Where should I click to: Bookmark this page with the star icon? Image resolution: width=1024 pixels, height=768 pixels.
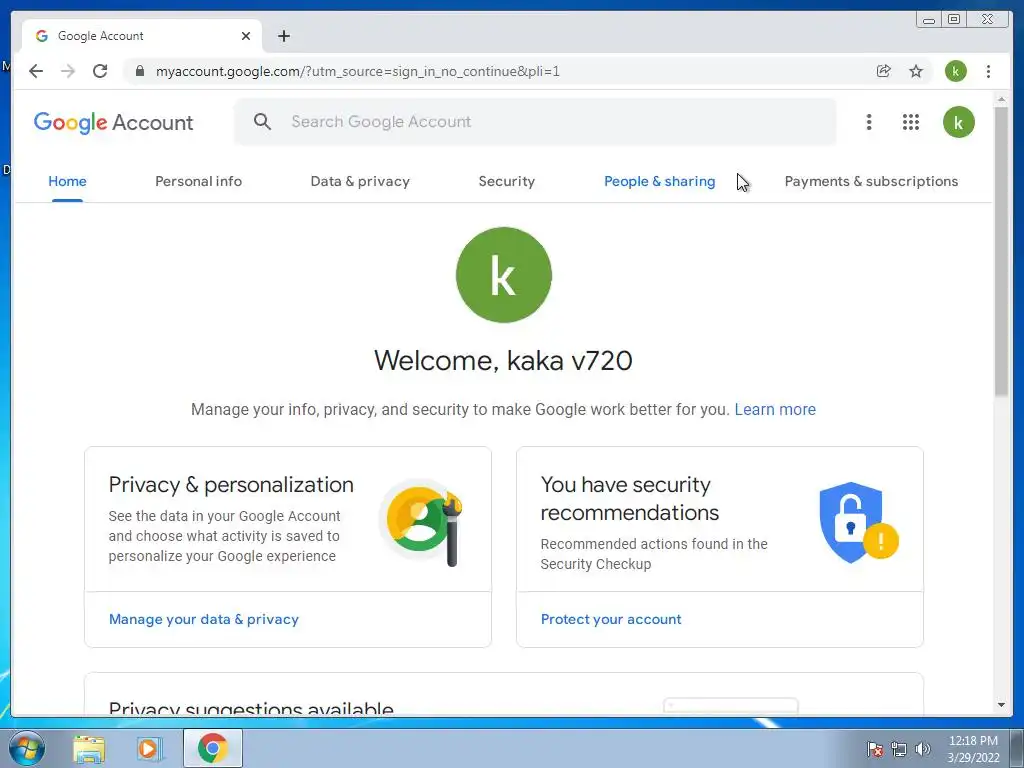click(916, 71)
